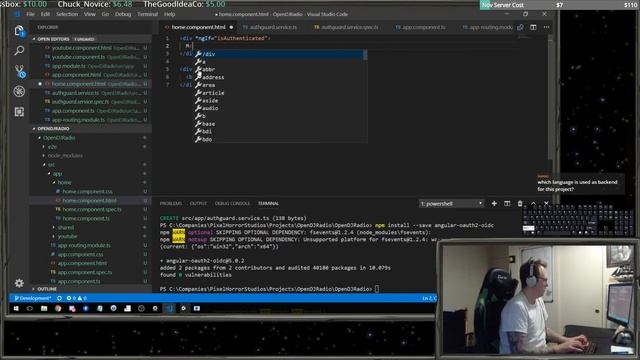The width and height of the screenshot is (640, 360).
Task: Select /div in the autocomplete list
Action: point(279,54)
